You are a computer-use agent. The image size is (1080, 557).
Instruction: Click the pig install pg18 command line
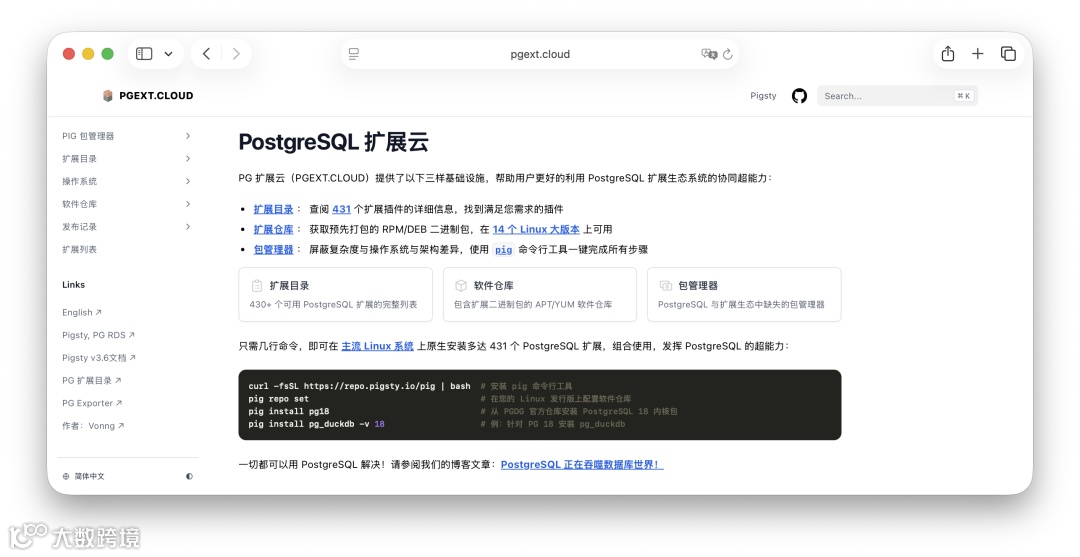(x=289, y=411)
